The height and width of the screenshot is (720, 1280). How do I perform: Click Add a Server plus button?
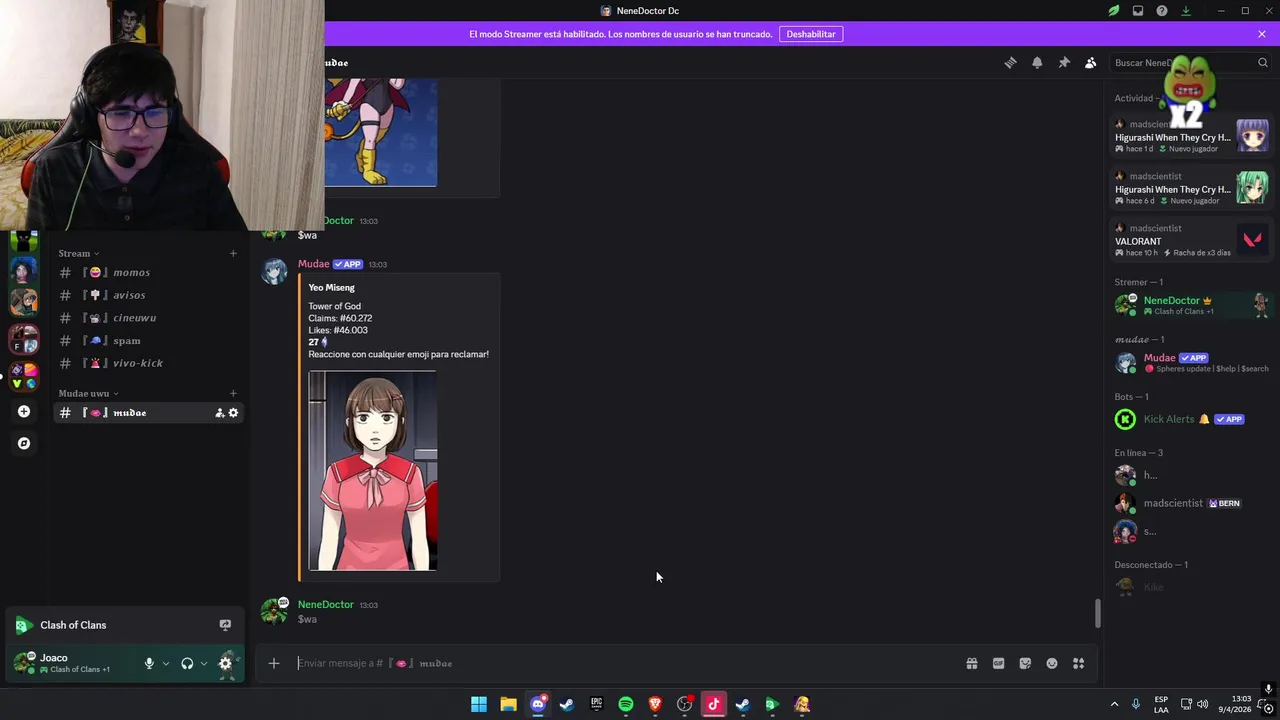[x=24, y=411]
